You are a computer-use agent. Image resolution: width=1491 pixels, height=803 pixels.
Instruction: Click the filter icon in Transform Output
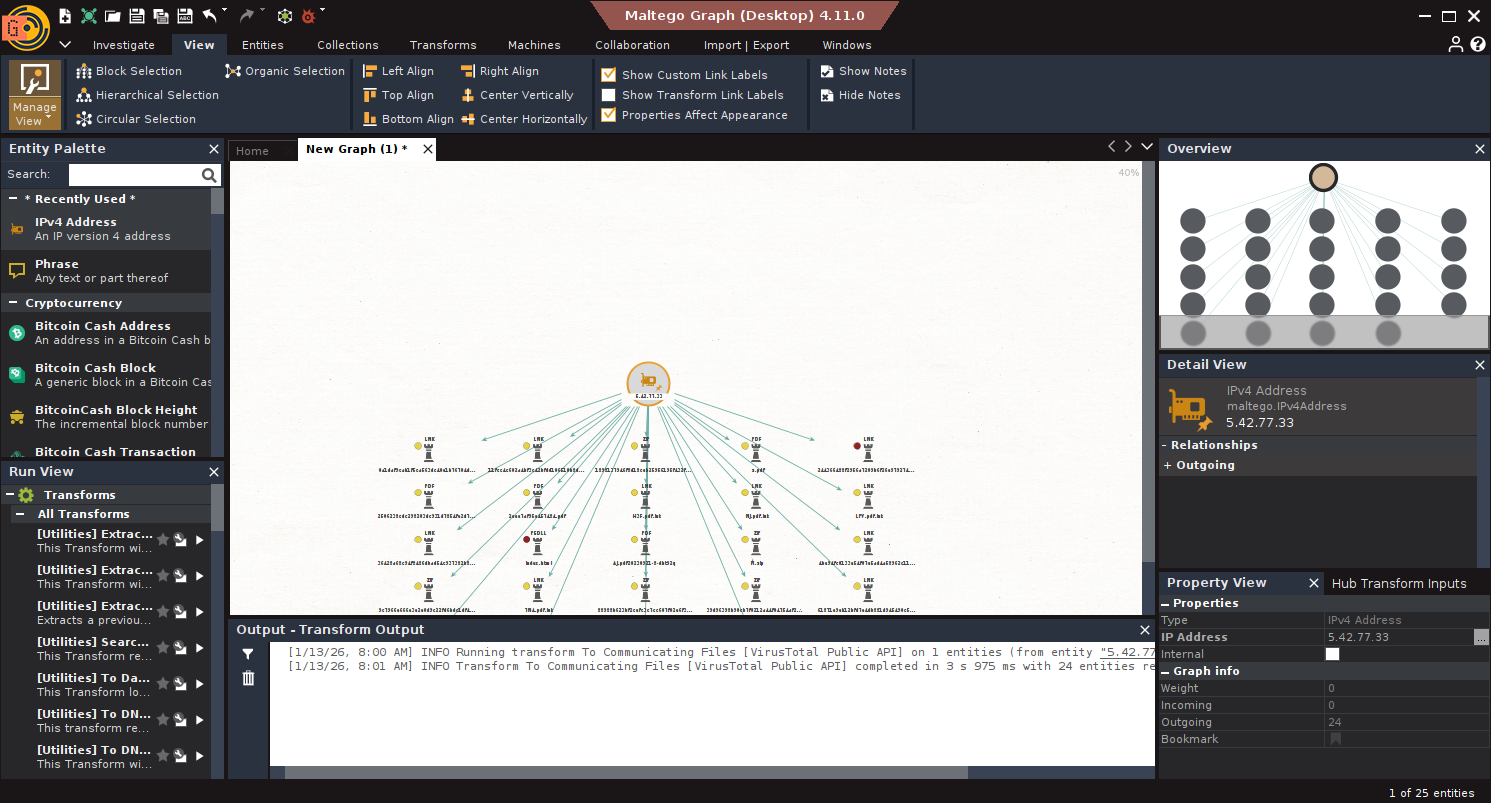click(x=248, y=654)
